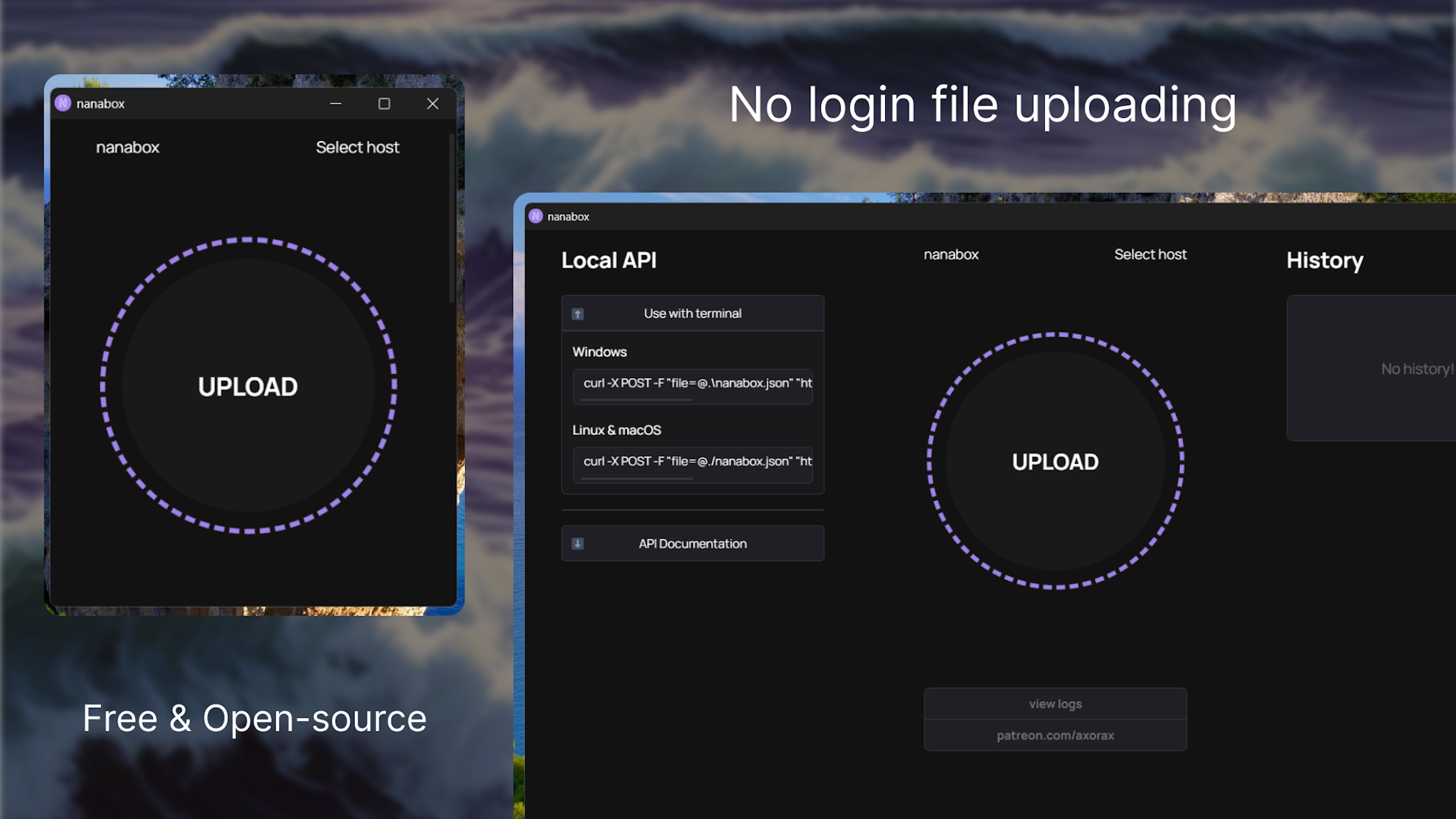
Task: Click the nanabox logo in the small window titlebar
Action: pyautogui.click(x=63, y=103)
